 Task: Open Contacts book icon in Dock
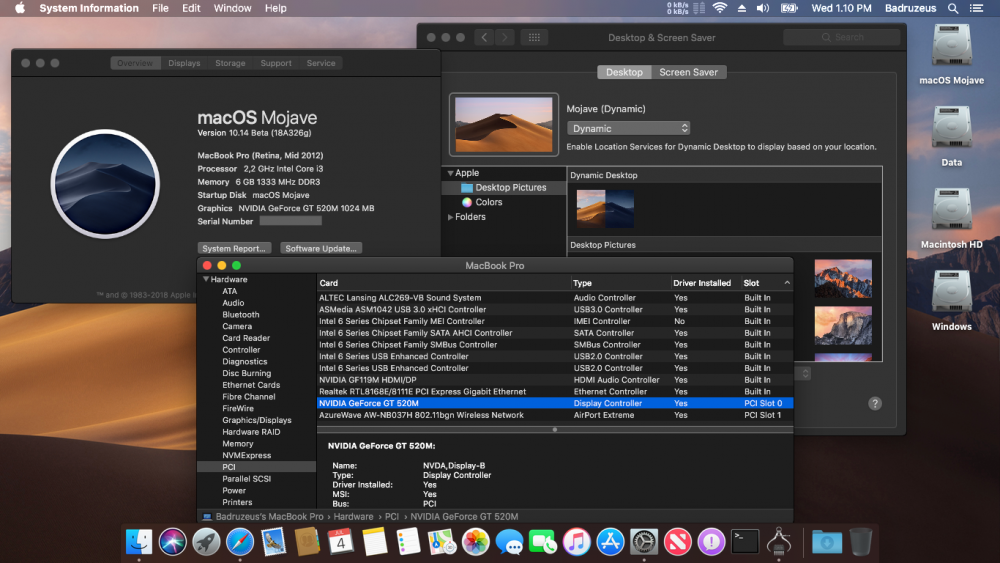point(307,542)
